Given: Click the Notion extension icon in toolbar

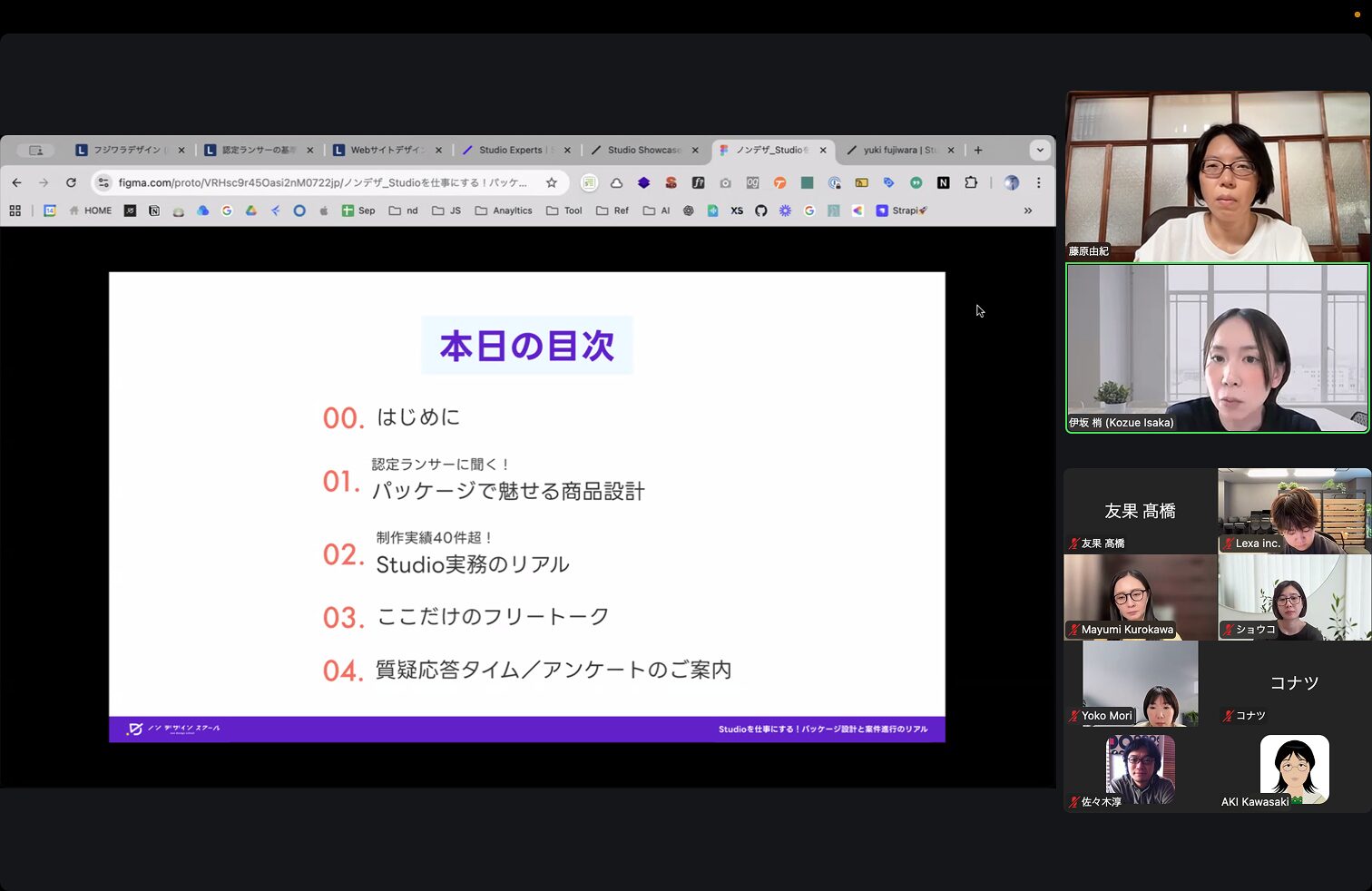Looking at the screenshot, I should [x=943, y=182].
